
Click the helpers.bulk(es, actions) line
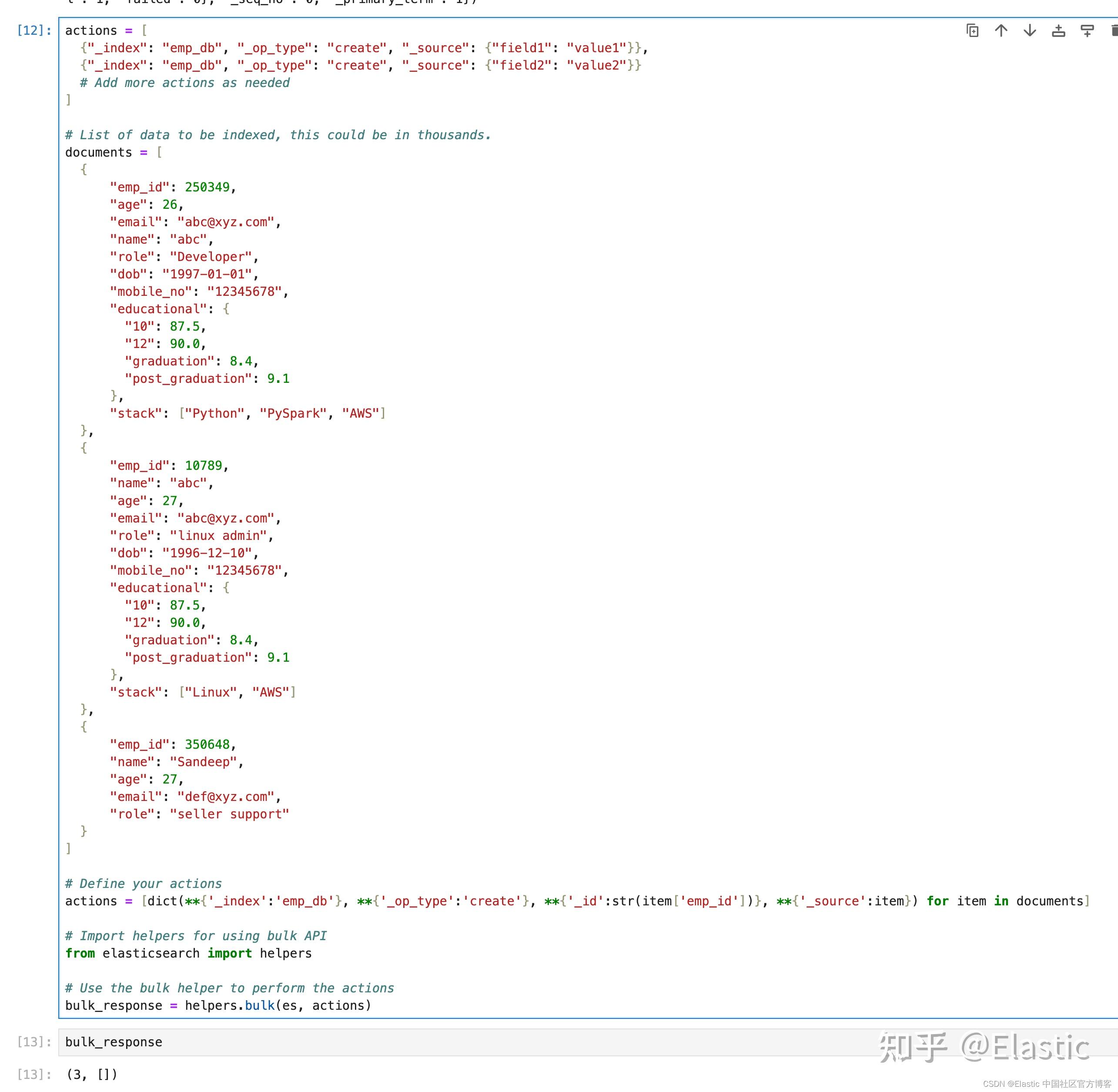click(x=218, y=1005)
